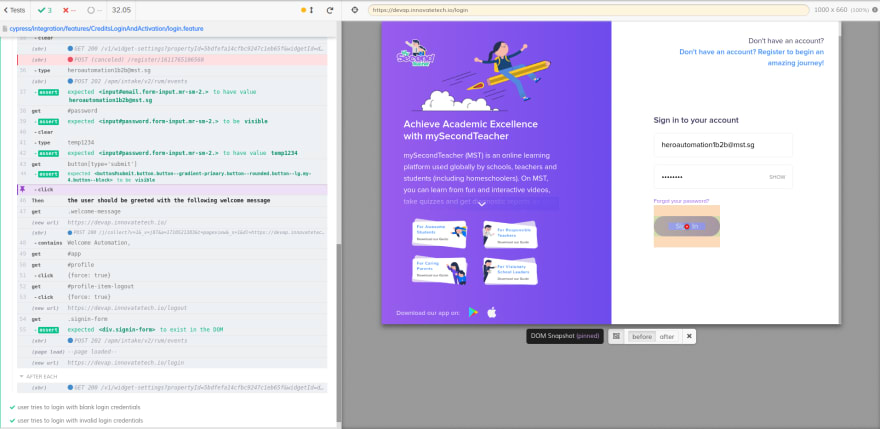
Task: Show the 'before' DOM snapshot
Action: click(x=642, y=336)
